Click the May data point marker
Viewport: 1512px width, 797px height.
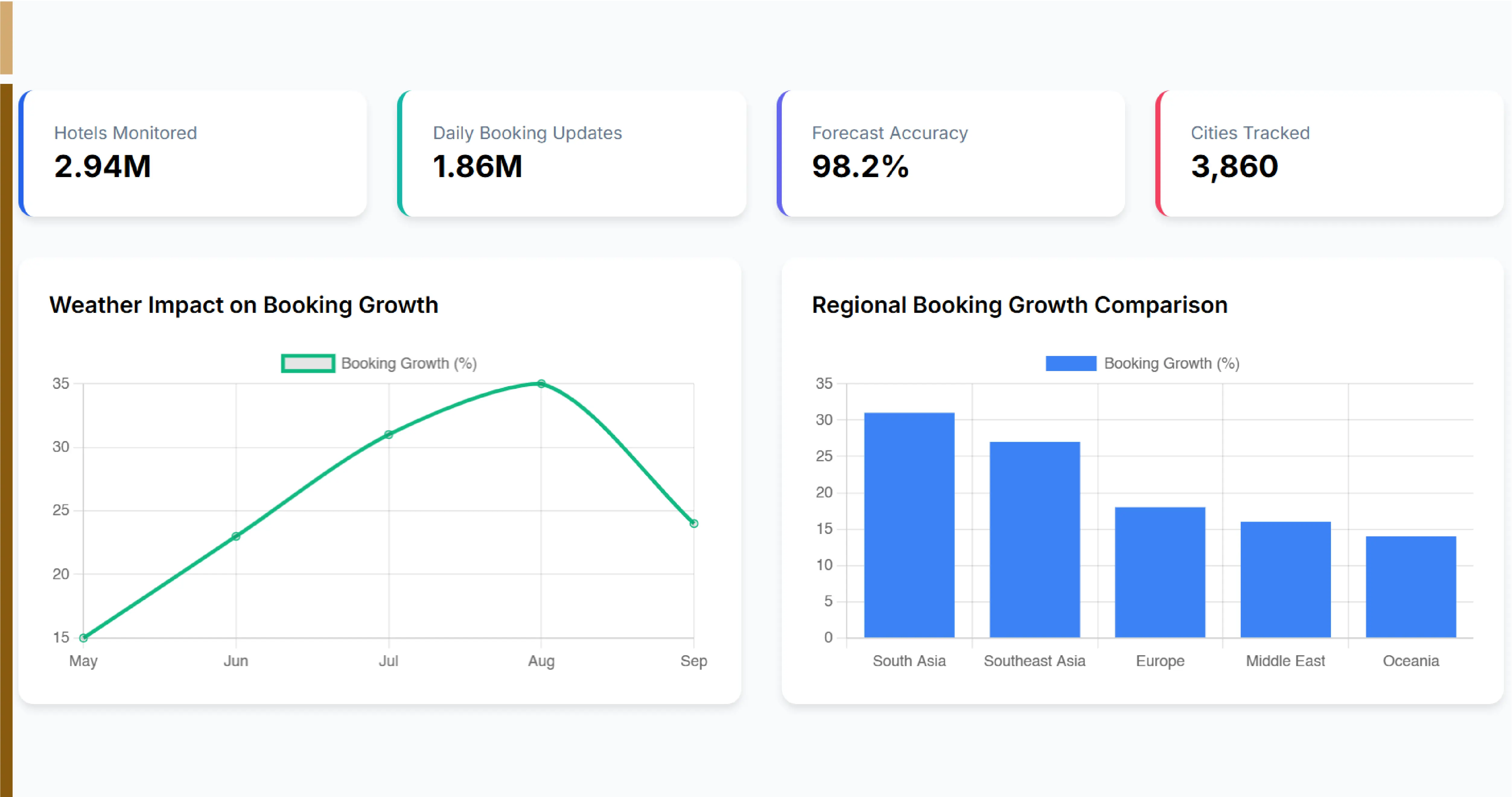83,637
